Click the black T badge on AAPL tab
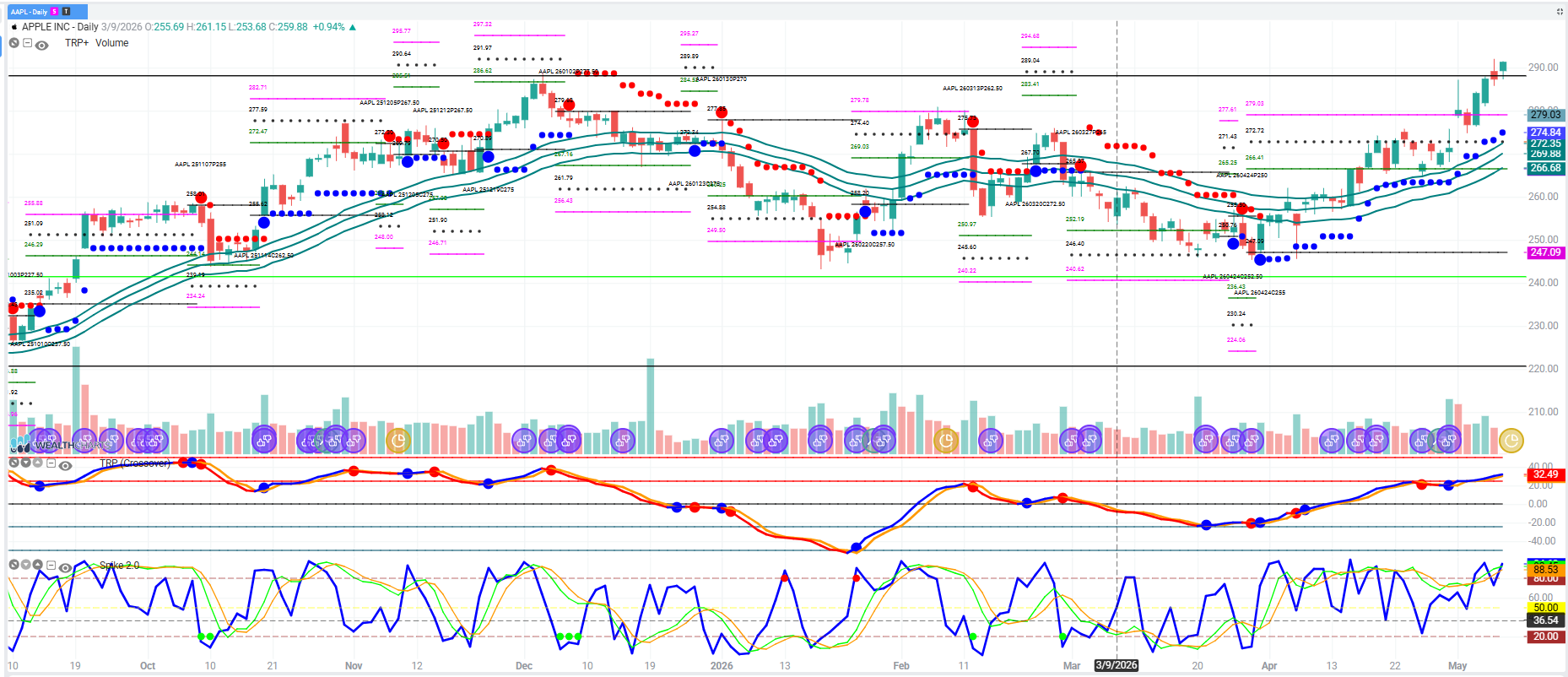Screen dimensions: 1568x677 click(x=67, y=12)
